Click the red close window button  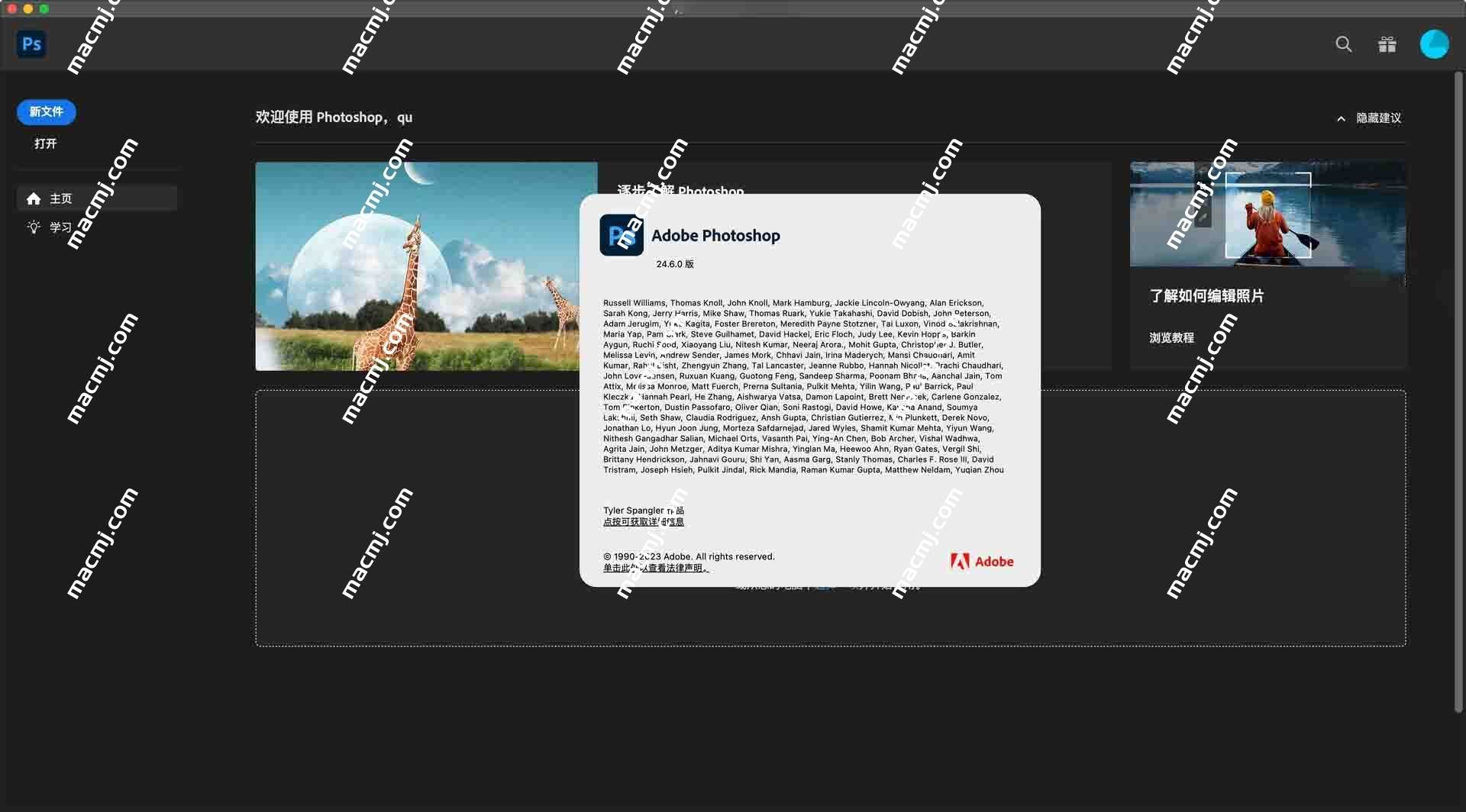click(x=11, y=8)
